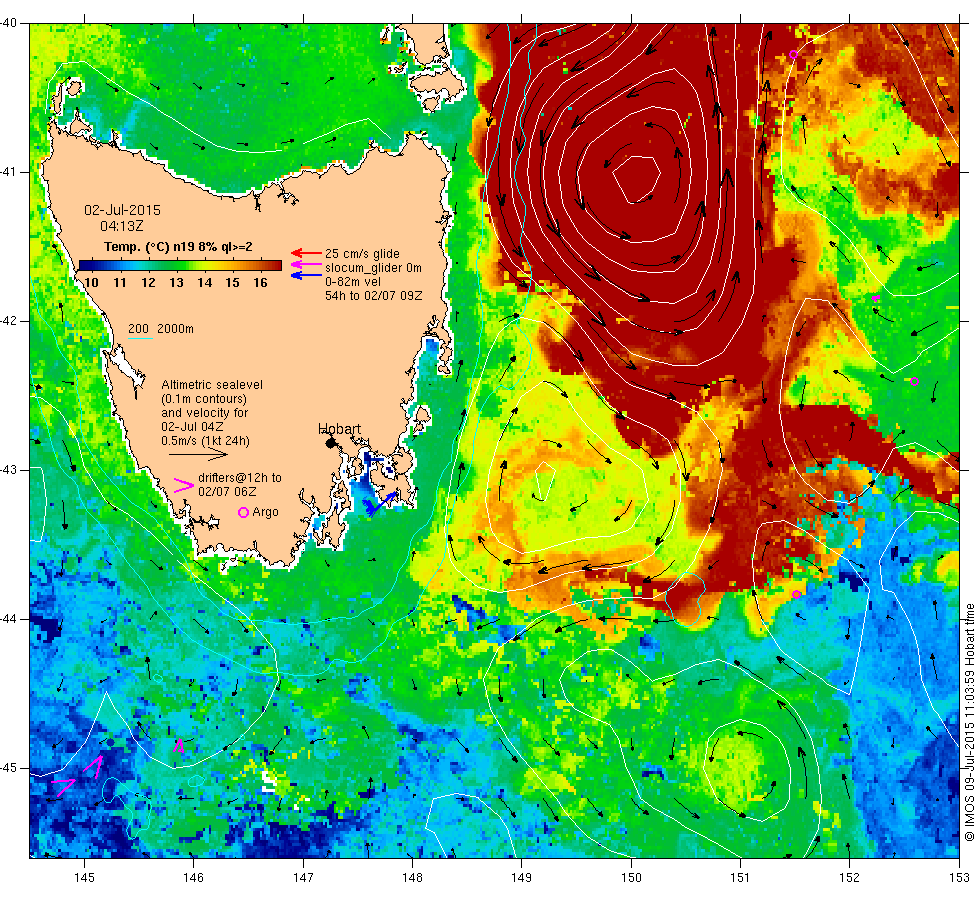Click the temperature color scale bar
Image resolution: width=980 pixels, height=900 pixels.
coord(180,266)
